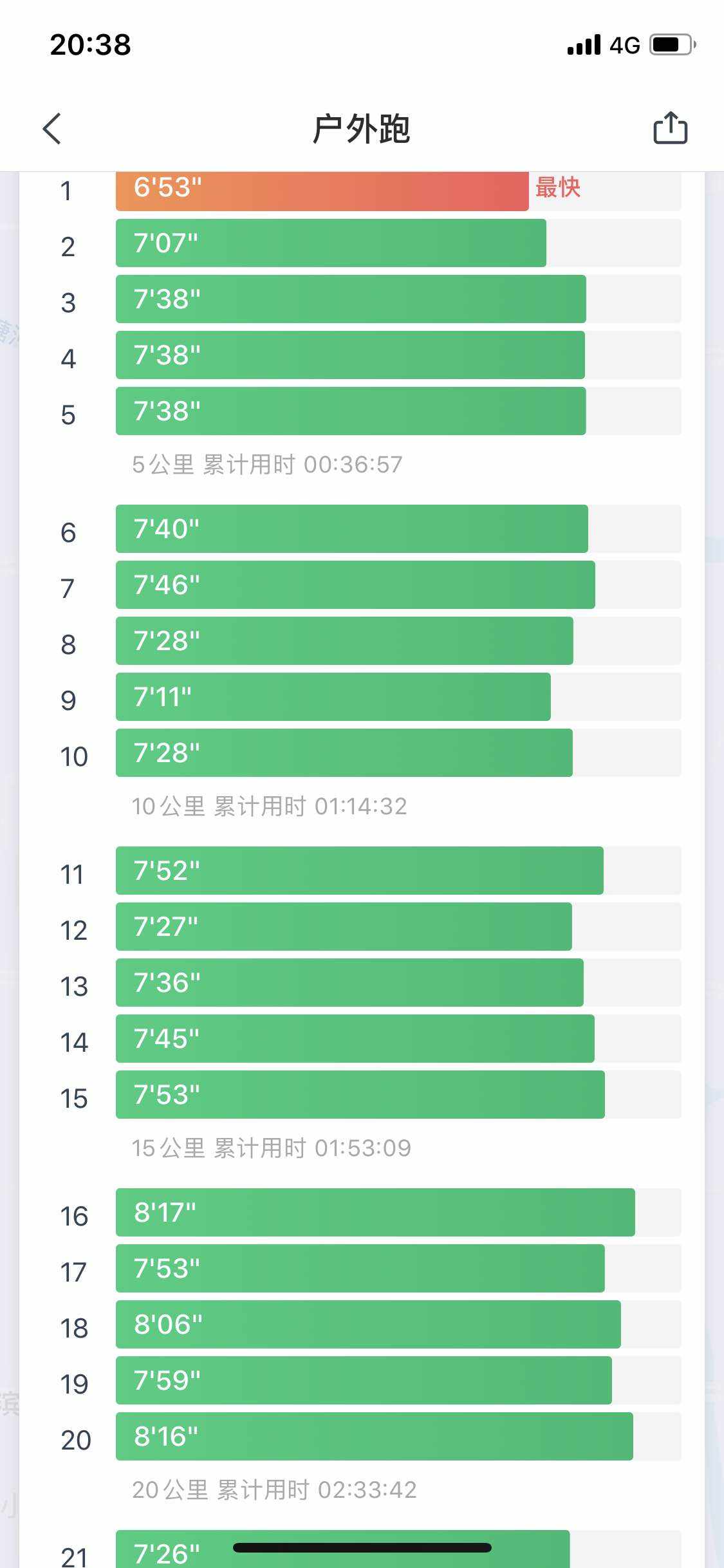
Task: Select kilometer 2 pace bar 7'07"
Action: click(x=331, y=243)
